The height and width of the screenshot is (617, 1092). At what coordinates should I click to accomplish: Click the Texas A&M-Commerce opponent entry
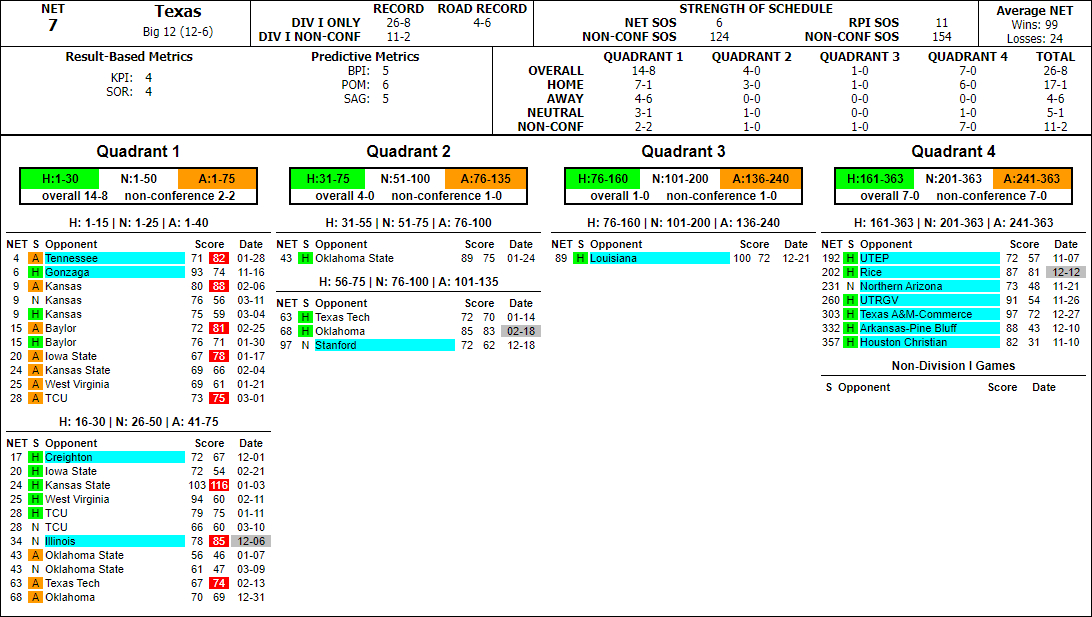tap(929, 314)
